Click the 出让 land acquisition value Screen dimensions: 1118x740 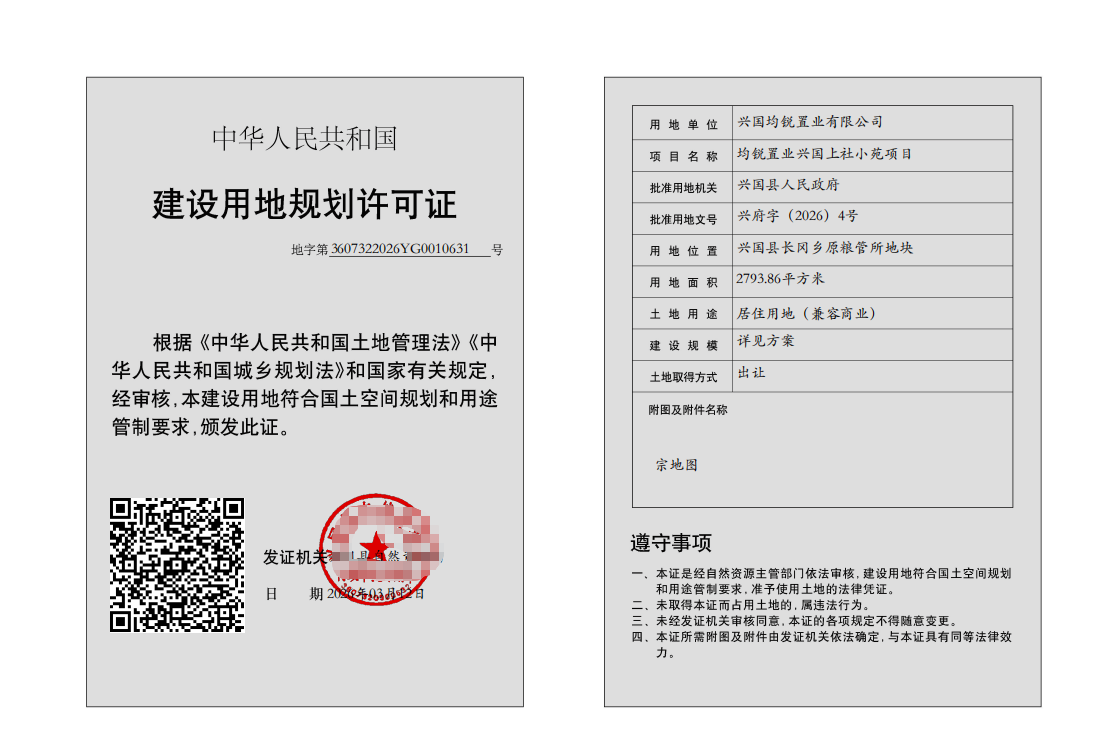click(751, 372)
